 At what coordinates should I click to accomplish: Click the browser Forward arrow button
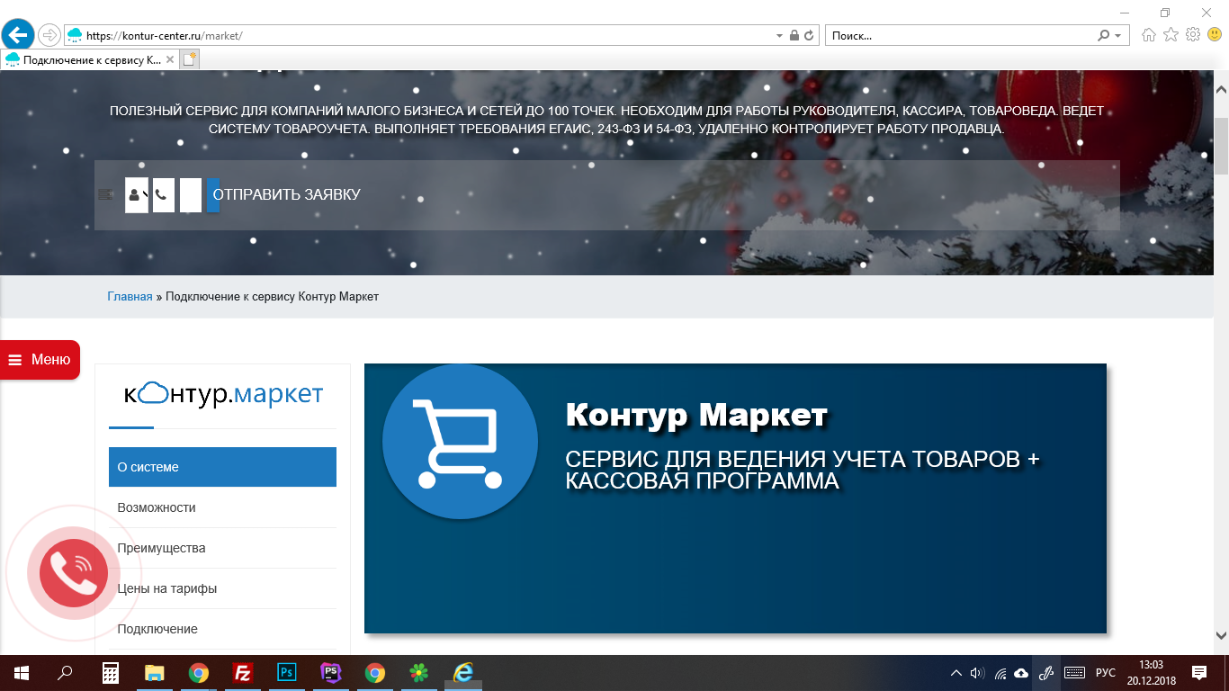49,35
